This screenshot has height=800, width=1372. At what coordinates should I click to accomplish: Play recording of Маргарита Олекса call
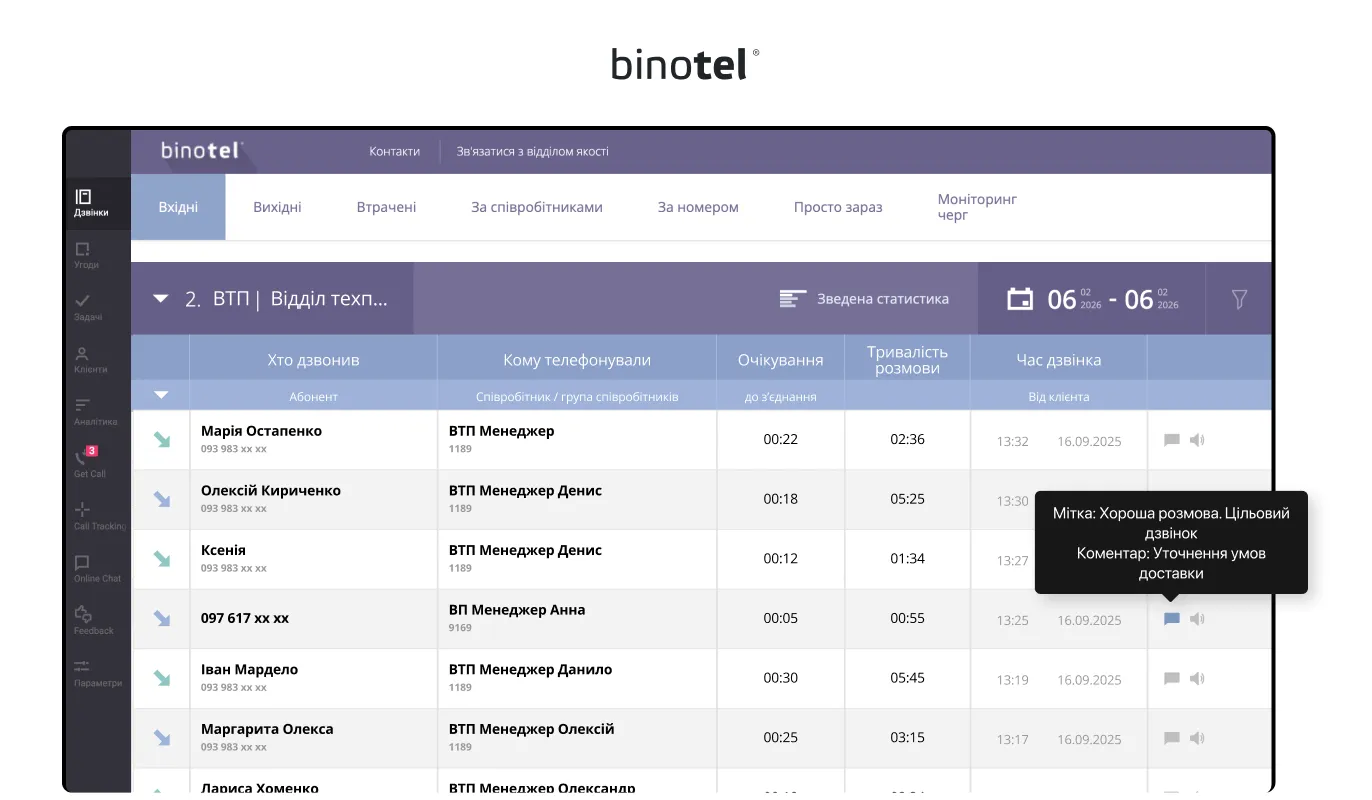pyautogui.click(x=1197, y=739)
